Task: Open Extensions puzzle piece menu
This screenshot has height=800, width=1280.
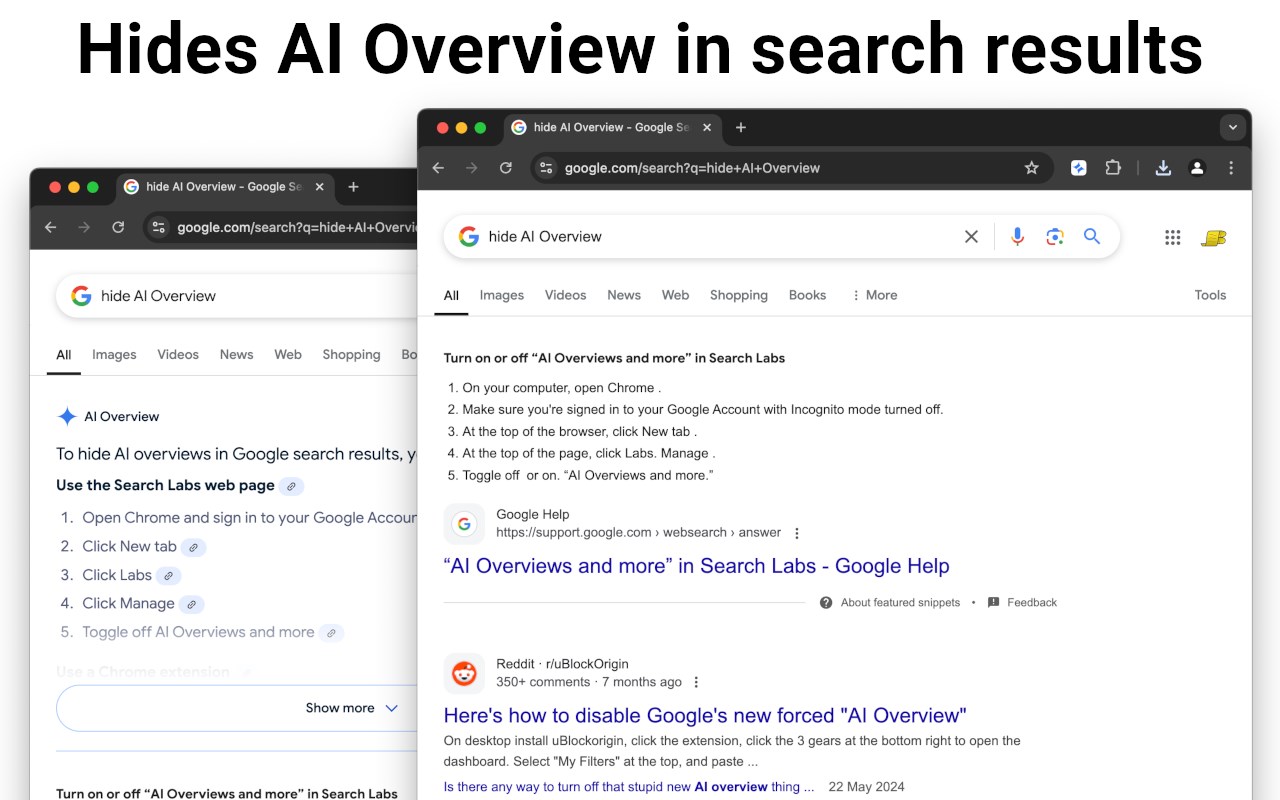Action: [1113, 168]
